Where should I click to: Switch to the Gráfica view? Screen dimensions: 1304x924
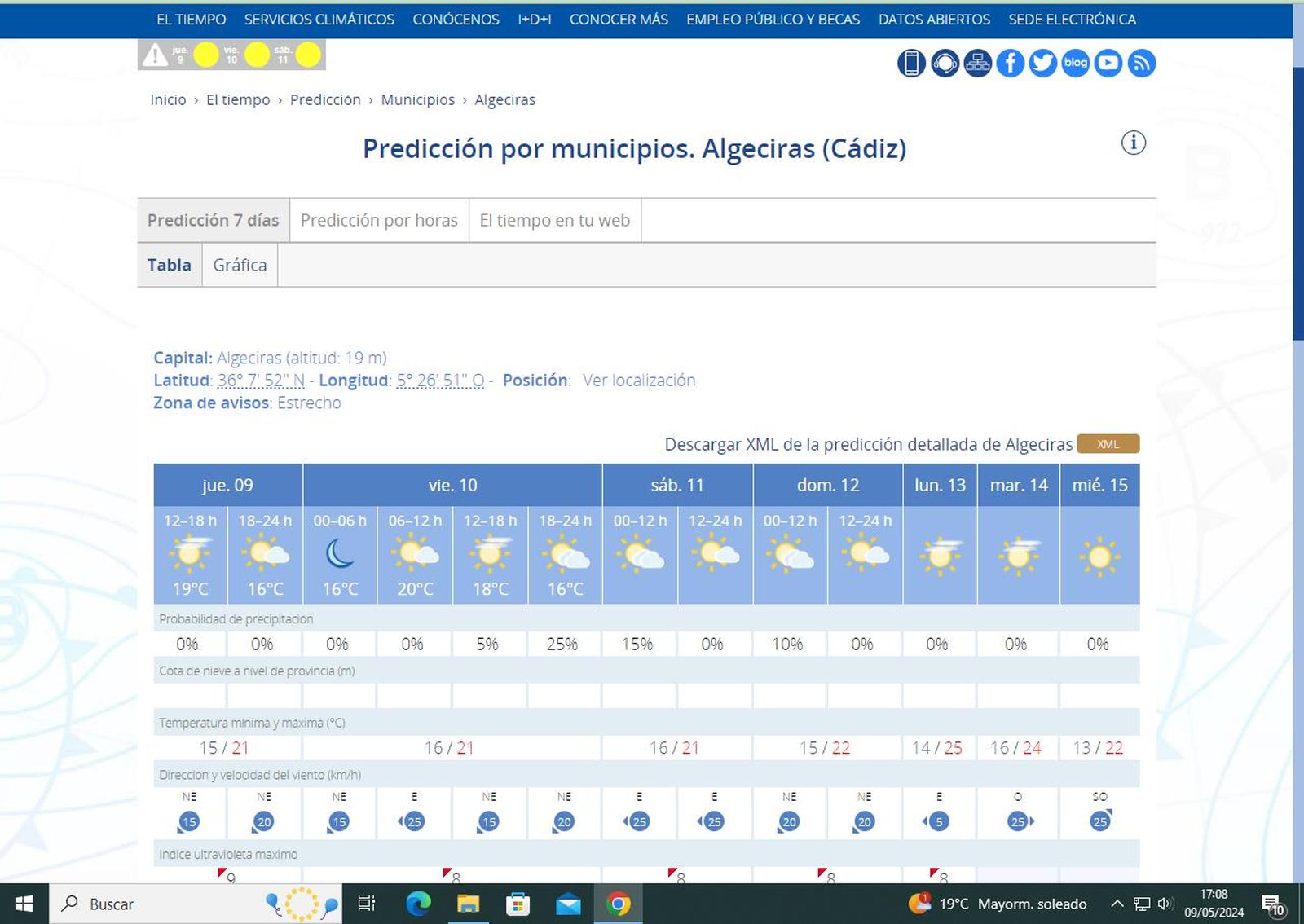240,265
